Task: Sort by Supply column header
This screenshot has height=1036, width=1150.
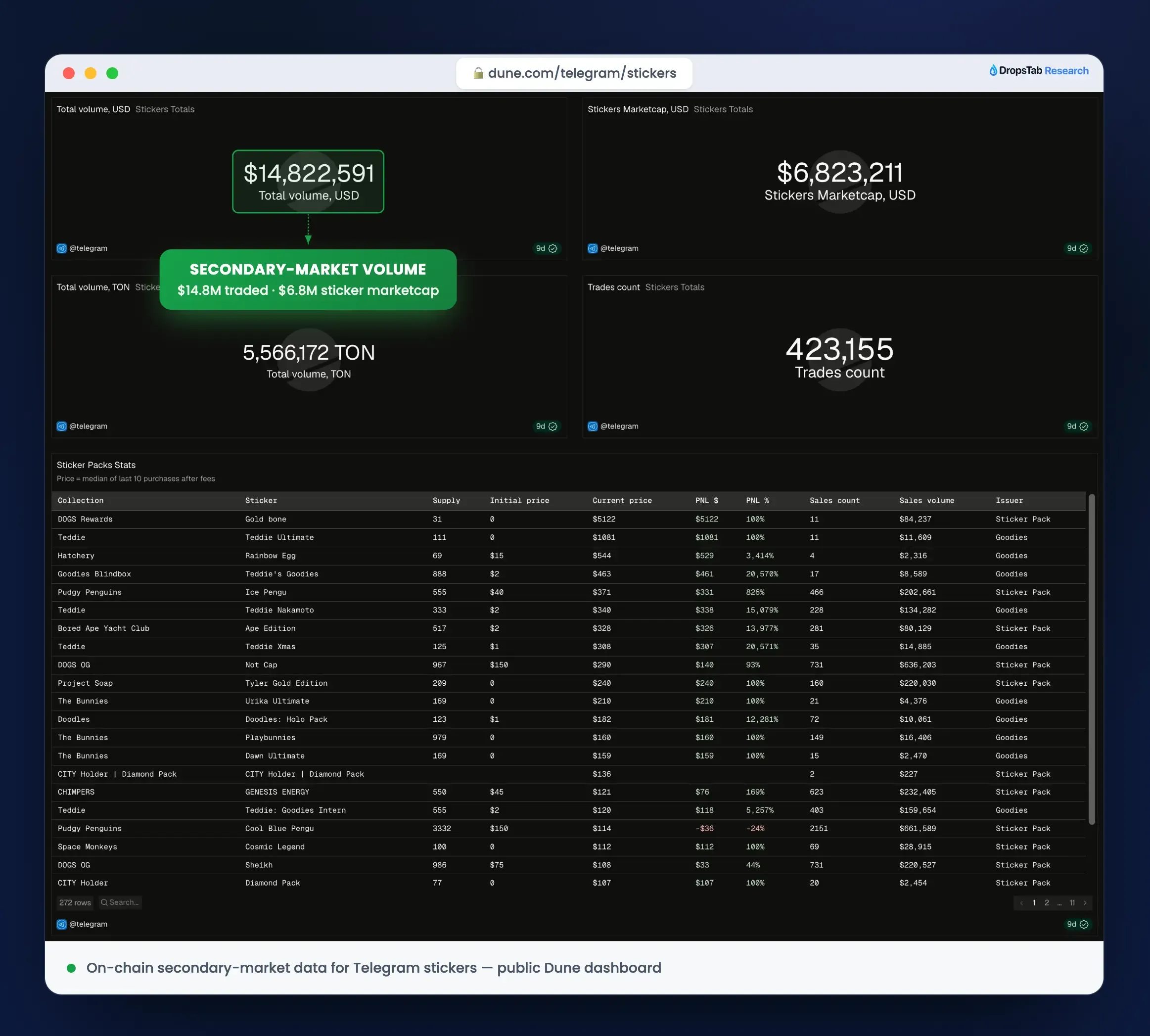Action: click(446, 500)
